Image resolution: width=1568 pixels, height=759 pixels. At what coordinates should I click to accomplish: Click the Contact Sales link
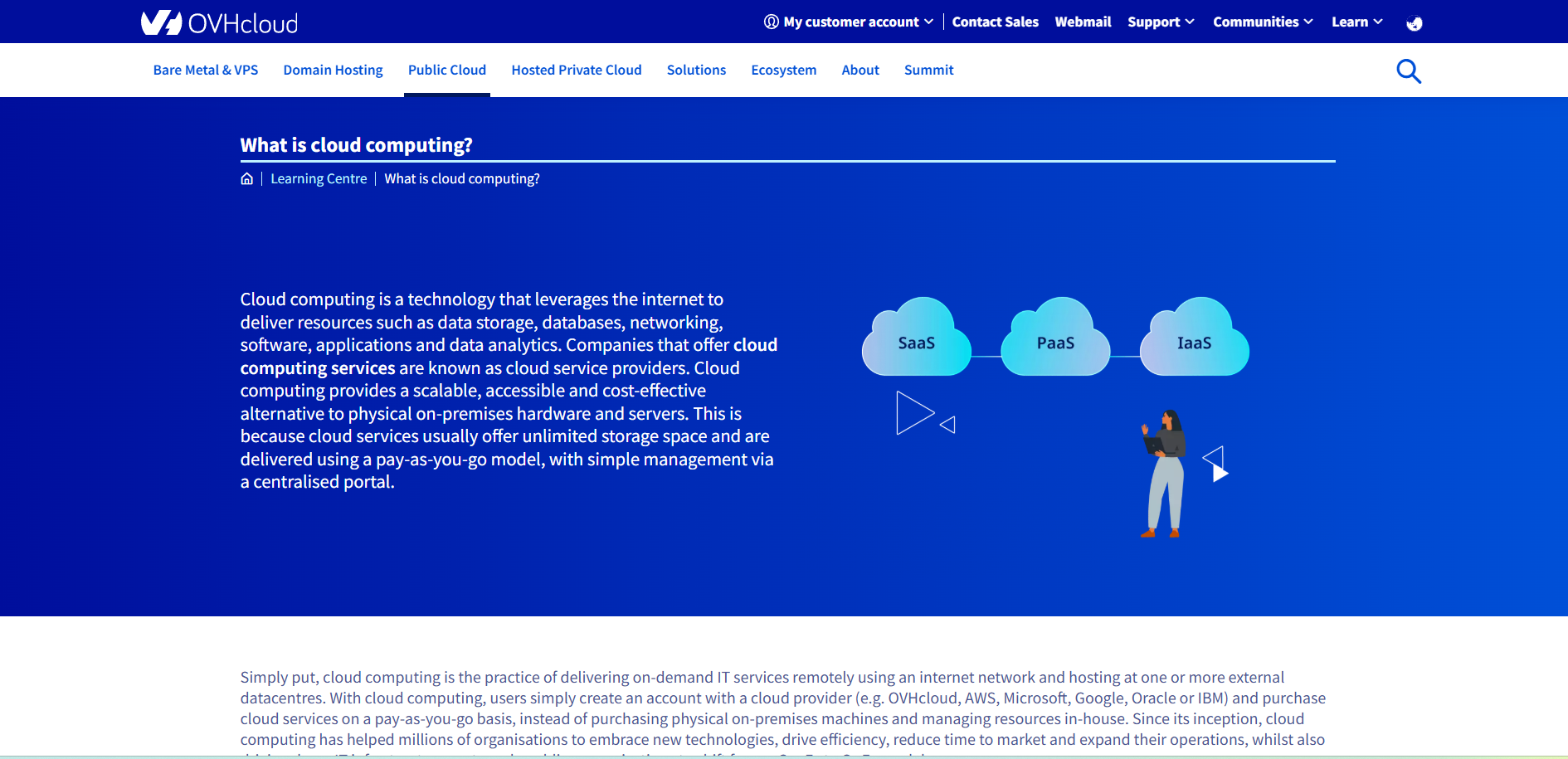click(x=995, y=22)
